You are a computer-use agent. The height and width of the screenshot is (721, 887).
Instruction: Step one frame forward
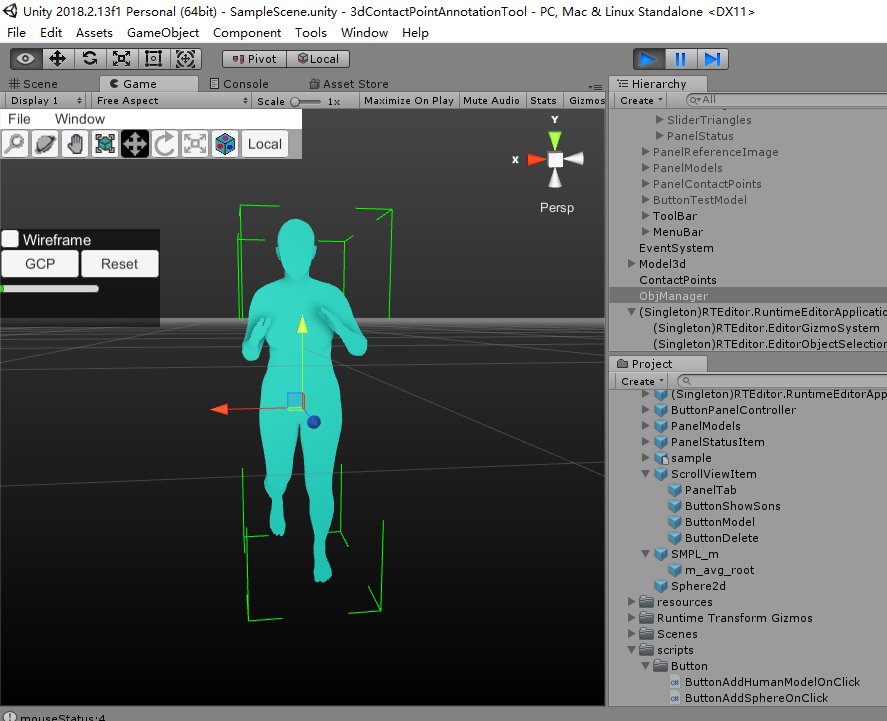click(x=712, y=59)
